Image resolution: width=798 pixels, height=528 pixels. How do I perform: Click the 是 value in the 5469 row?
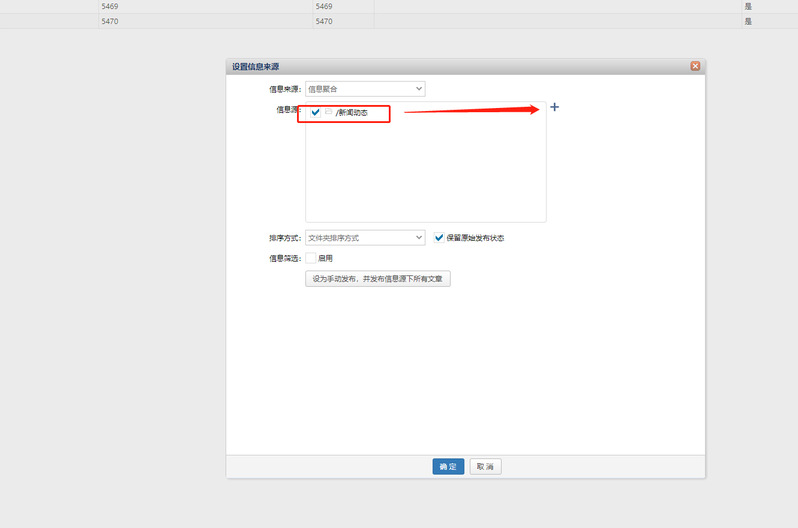click(748, 6)
